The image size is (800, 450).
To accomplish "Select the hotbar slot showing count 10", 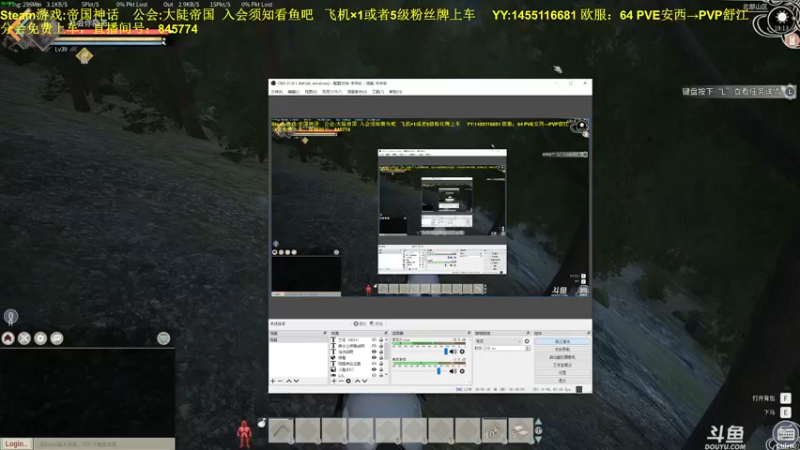I will [494, 430].
